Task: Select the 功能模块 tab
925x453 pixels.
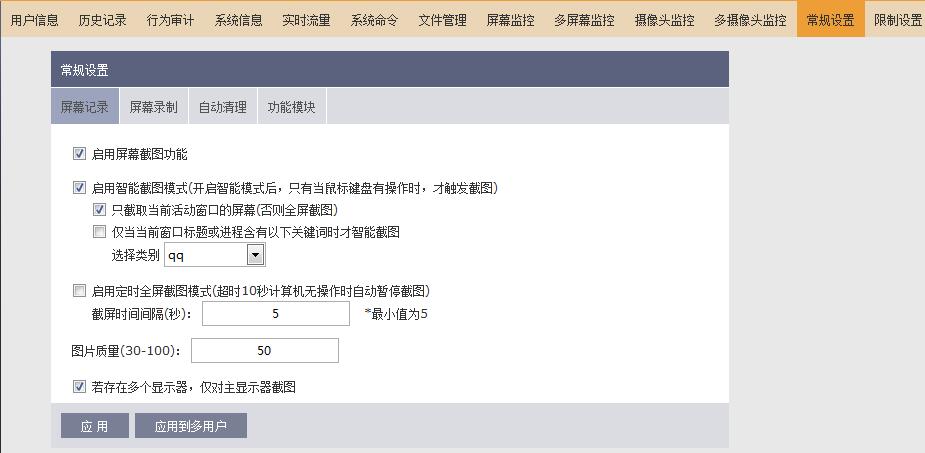Action: 291,107
